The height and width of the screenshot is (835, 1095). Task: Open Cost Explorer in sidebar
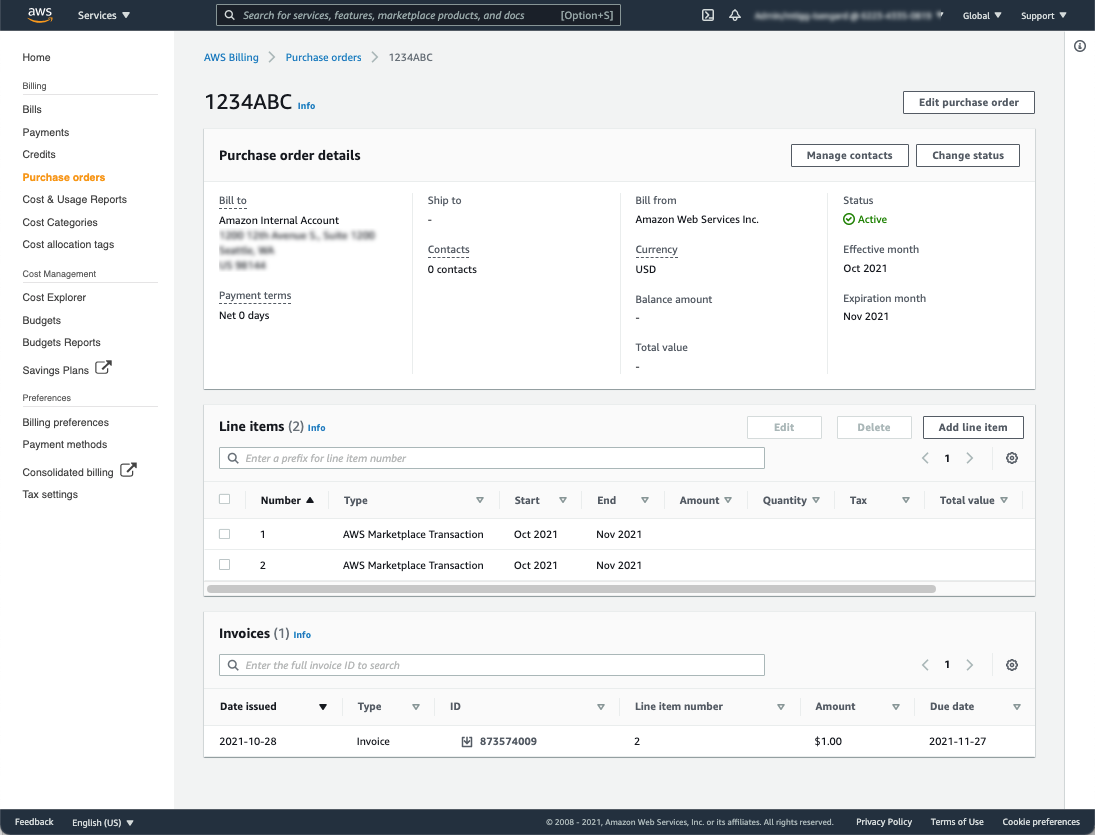54,297
